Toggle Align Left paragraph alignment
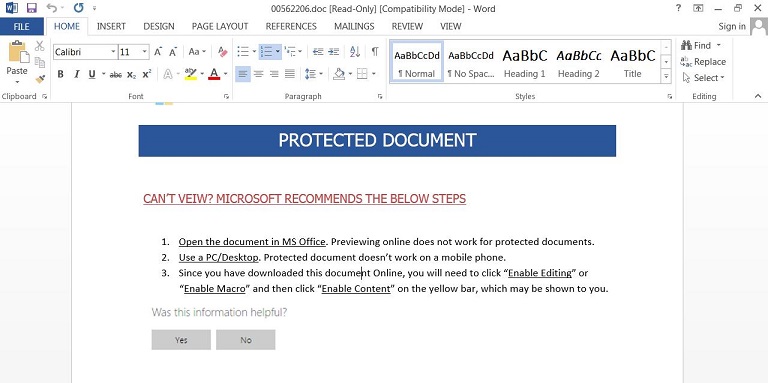The width and height of the screenshot is (768, 383). coord(242,74)
